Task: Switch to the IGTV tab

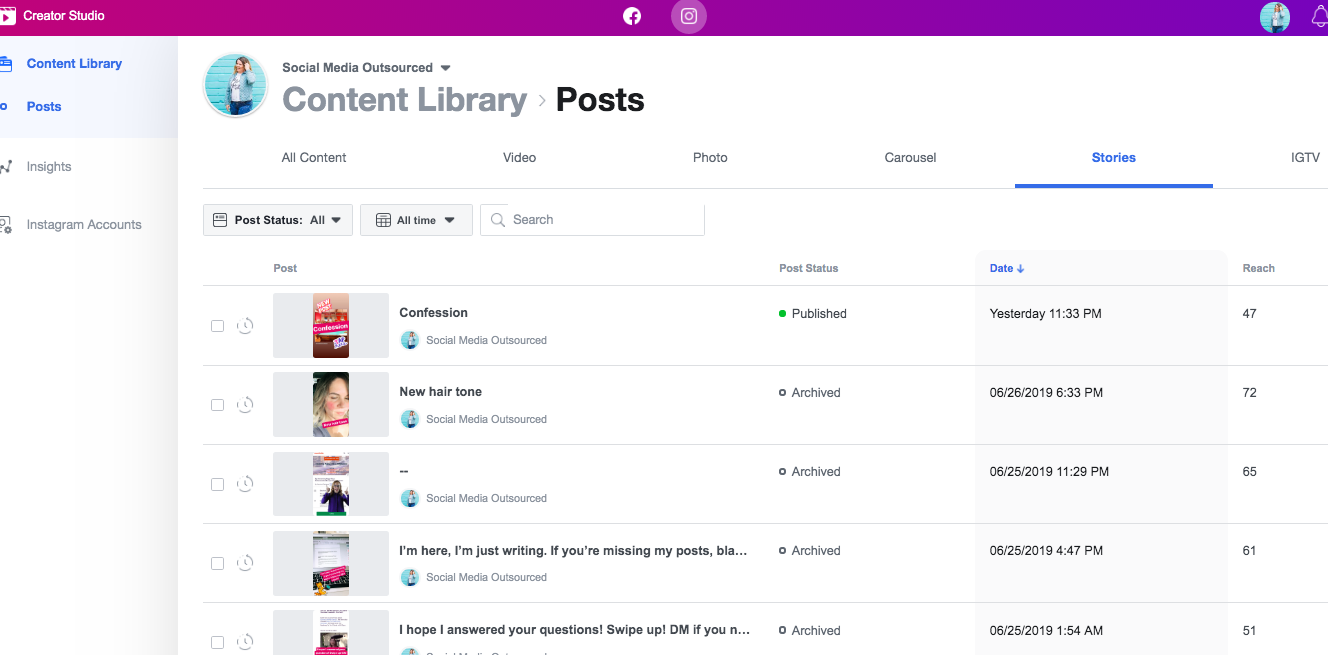Action: tap(1305, 158)
